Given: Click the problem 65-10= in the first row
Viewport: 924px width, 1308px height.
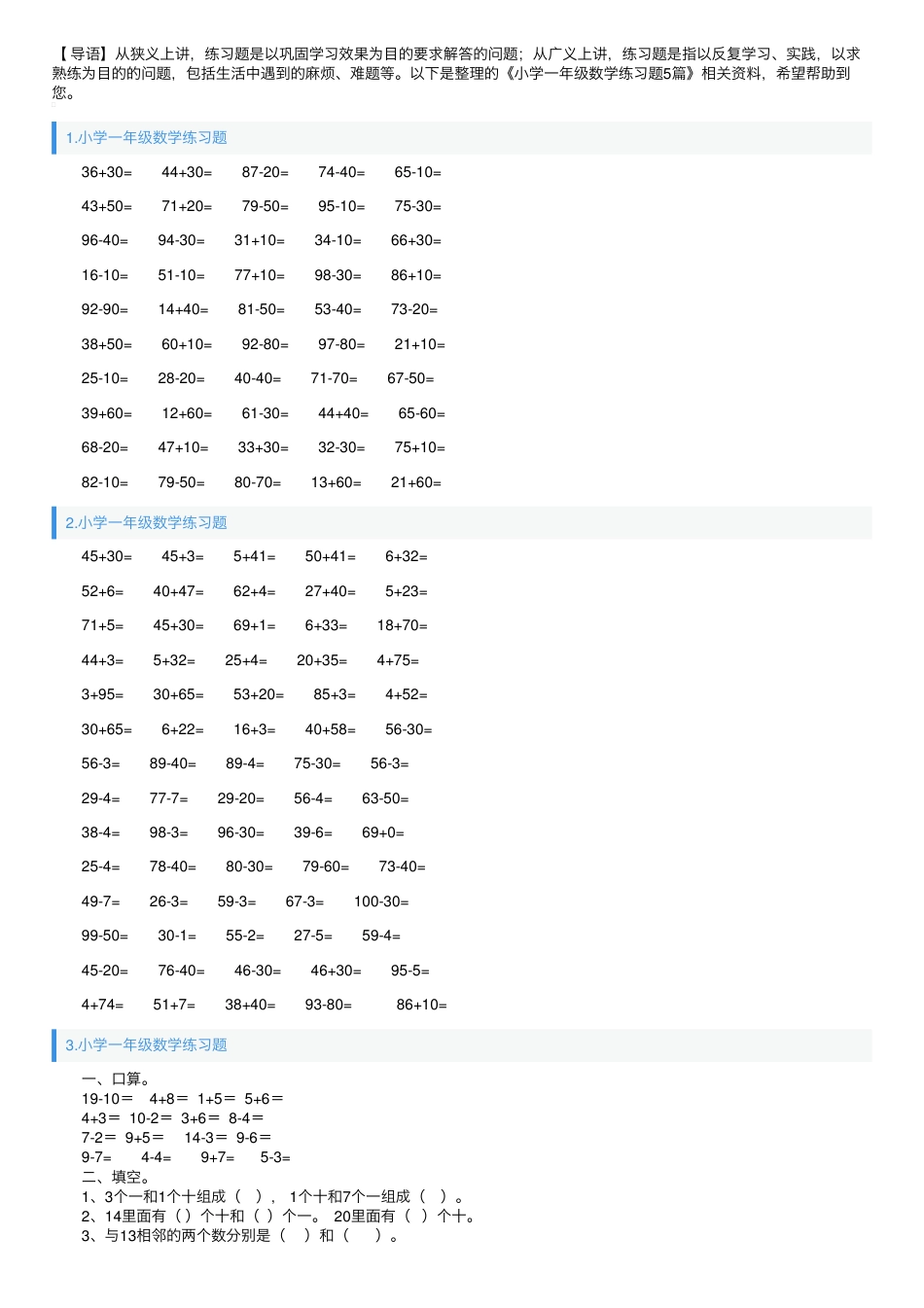Looking at the screenshot, I should 418,172.
